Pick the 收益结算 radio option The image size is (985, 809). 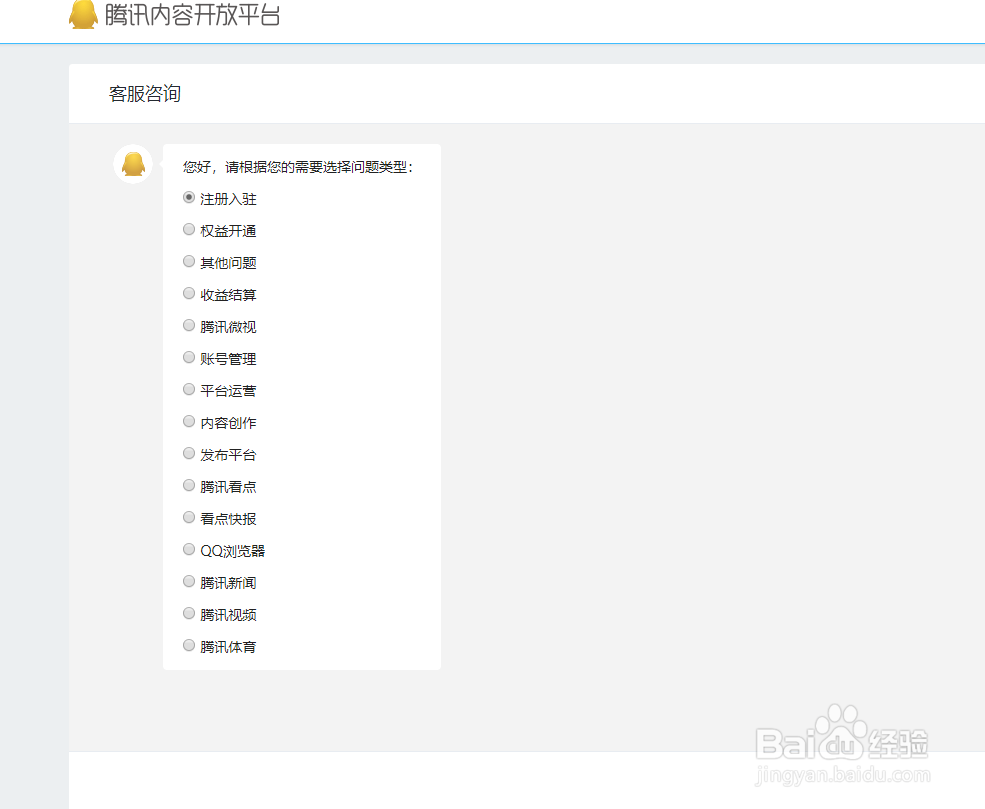pyautogui.click(x=188, y=293)
